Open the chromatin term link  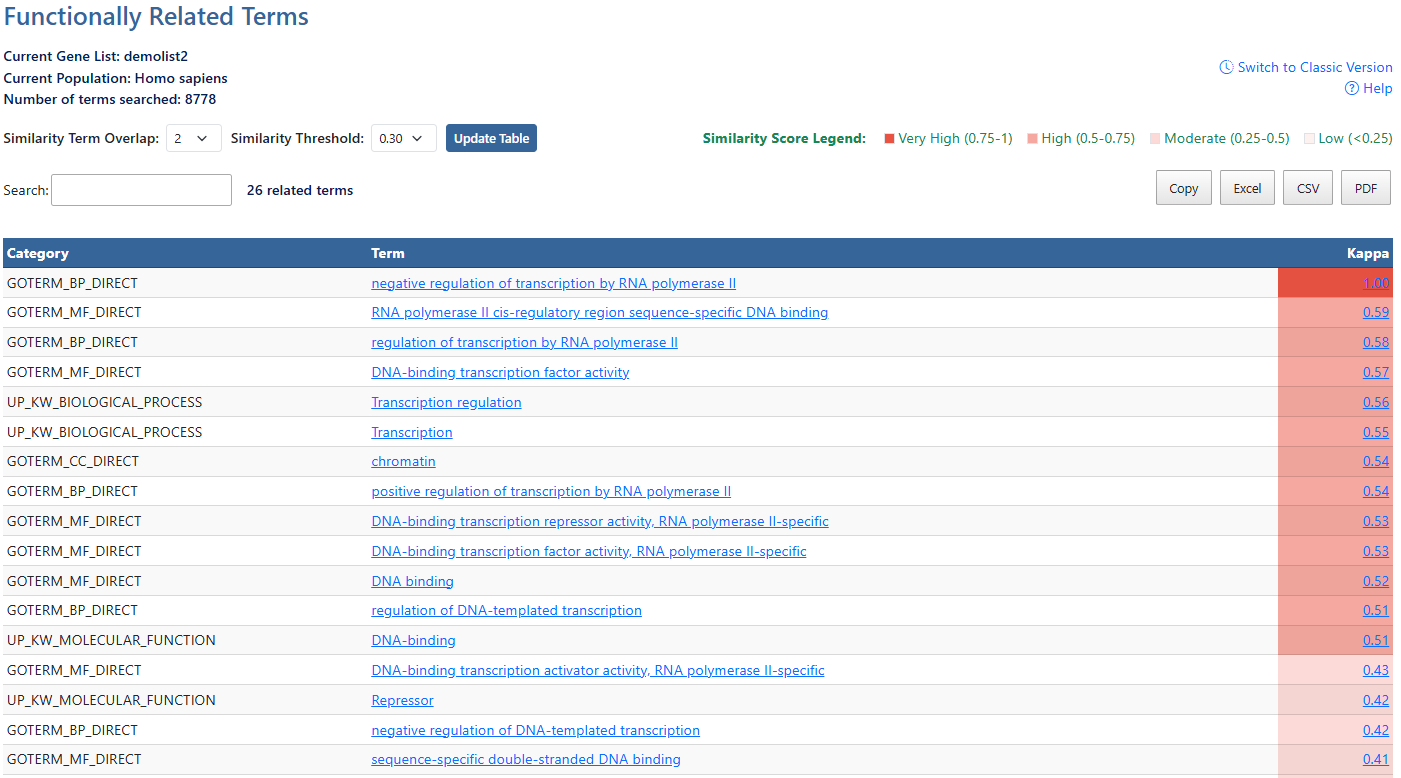click(x=403, y=461)
